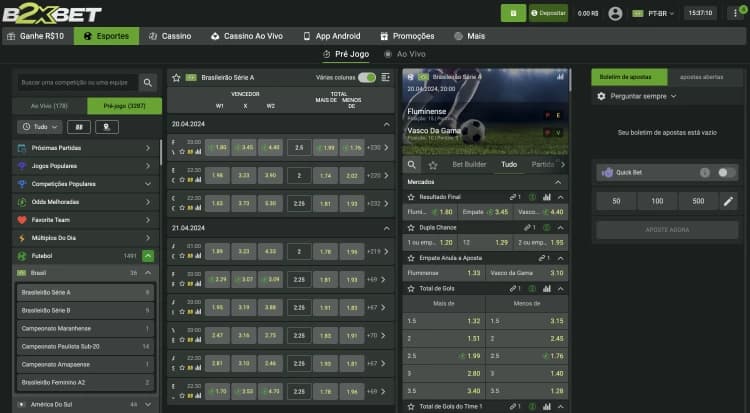
Task: Open App Android menu item
Action: 331,36
